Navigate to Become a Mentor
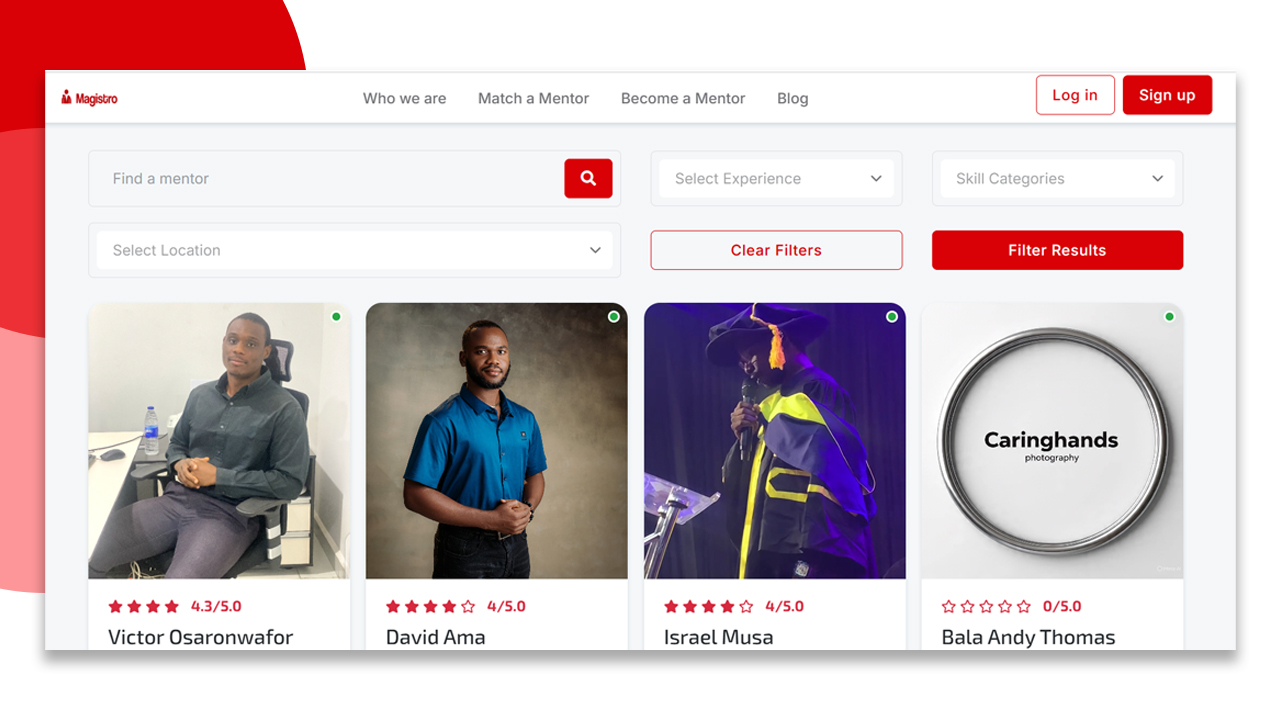Screen dimensions: 1280x720 (x=683, y=98)
